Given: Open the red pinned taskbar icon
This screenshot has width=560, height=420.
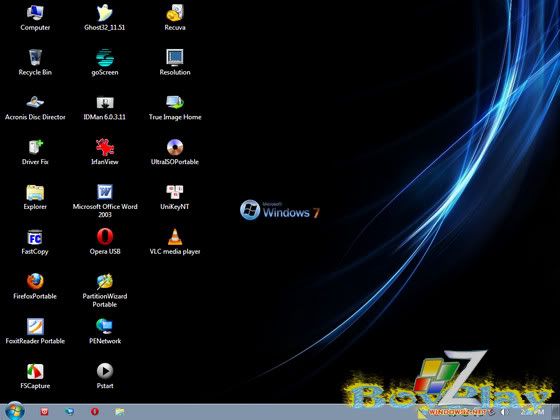Looking at the screenshot, I should (44, 412).
